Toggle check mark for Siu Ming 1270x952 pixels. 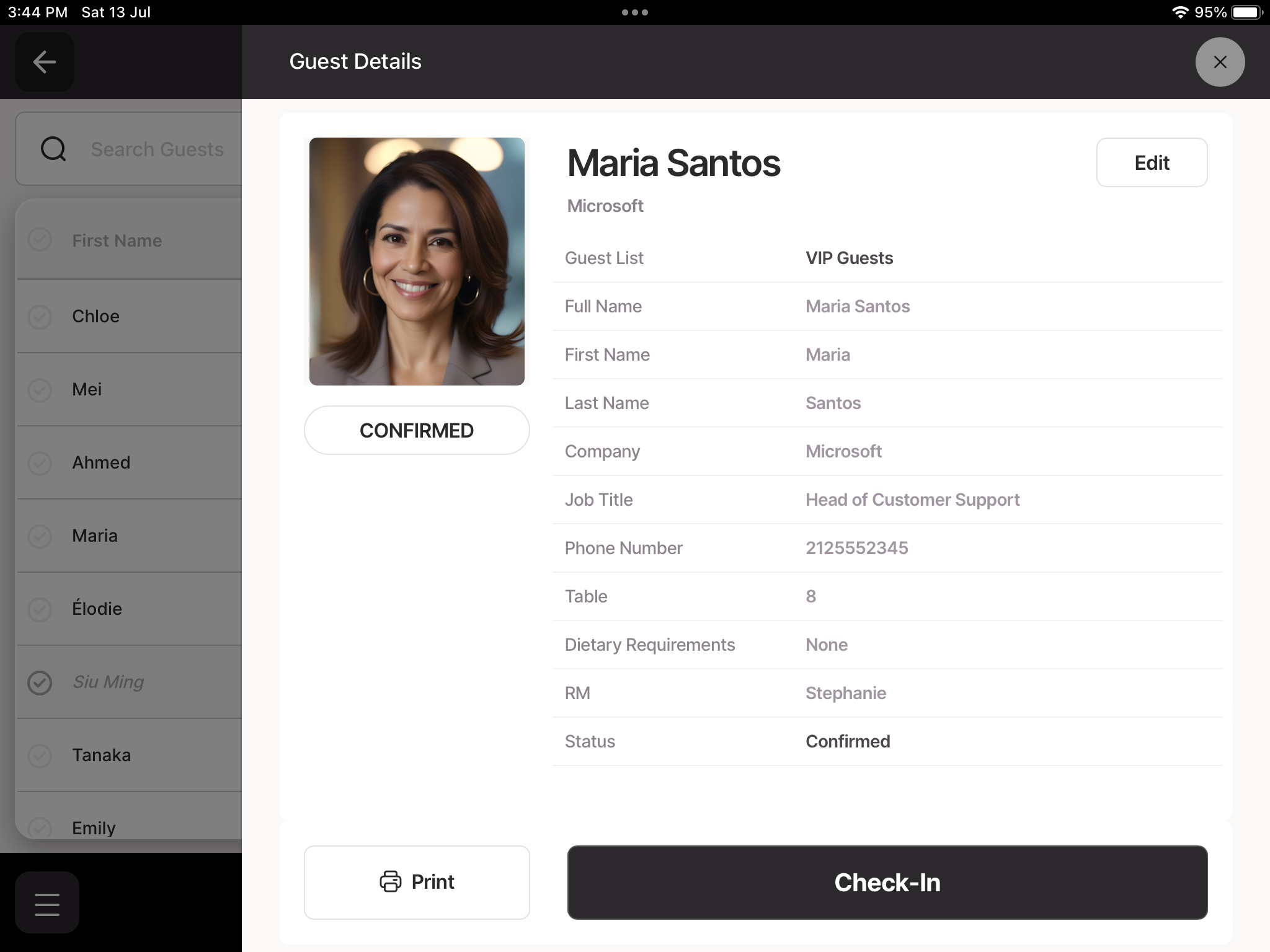[x=40, y=682]
